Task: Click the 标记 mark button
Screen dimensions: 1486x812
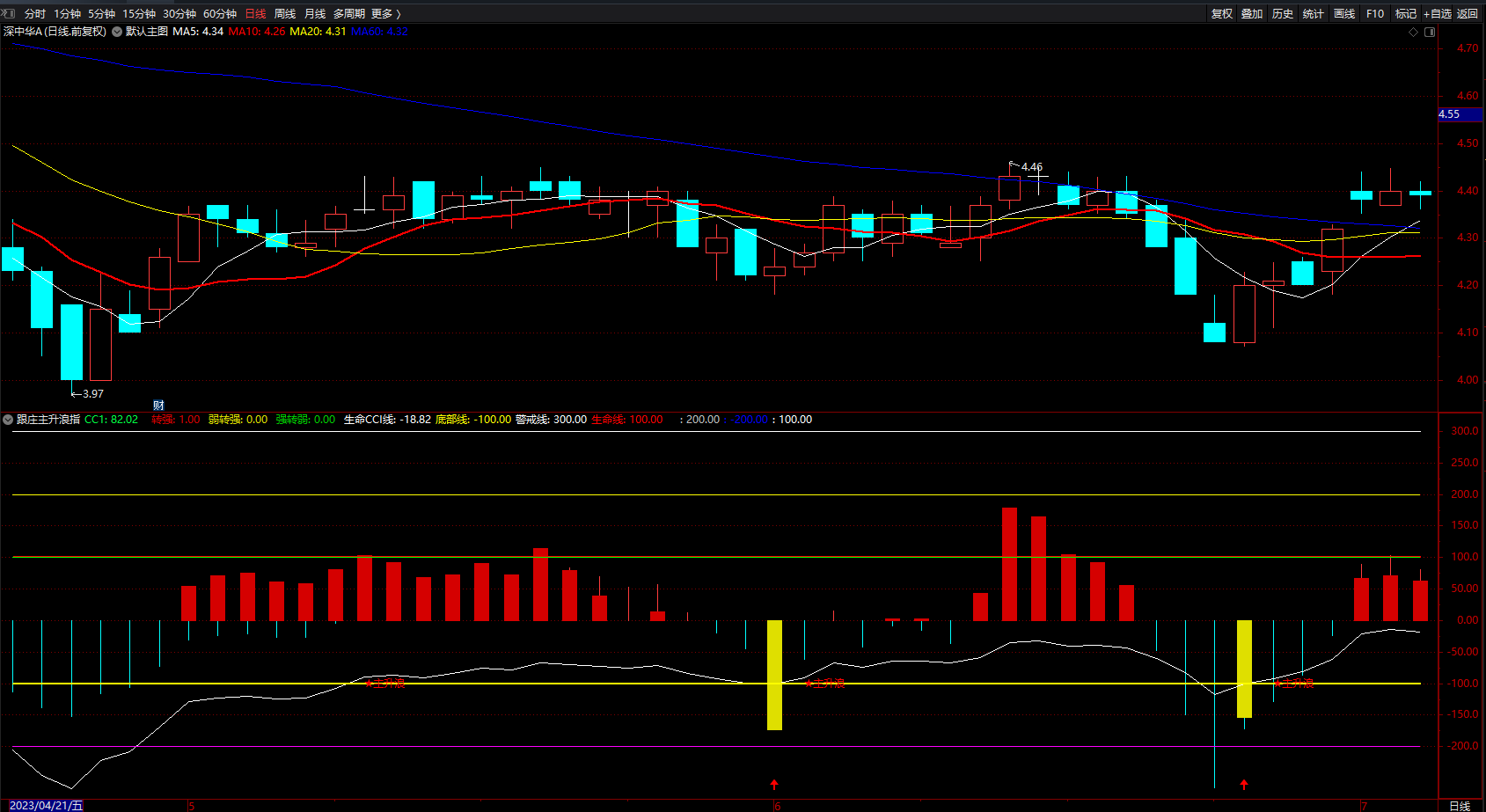Action: tap(1406, 14)
